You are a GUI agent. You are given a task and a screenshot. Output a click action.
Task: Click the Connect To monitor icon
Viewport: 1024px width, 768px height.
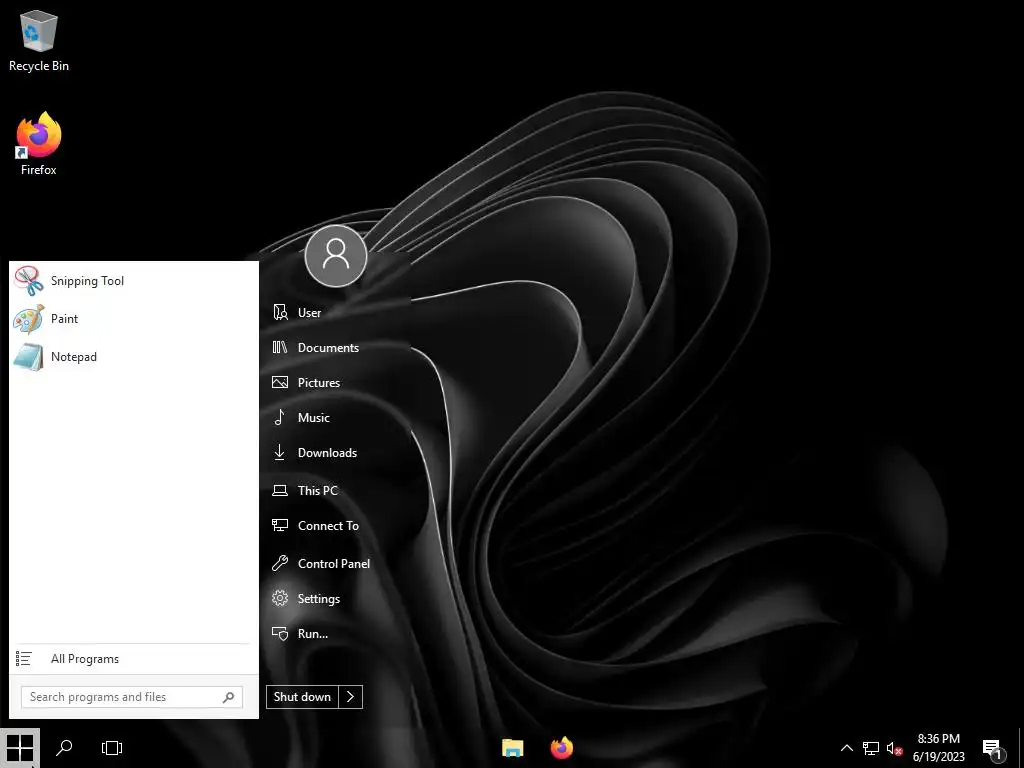(280, 525)
